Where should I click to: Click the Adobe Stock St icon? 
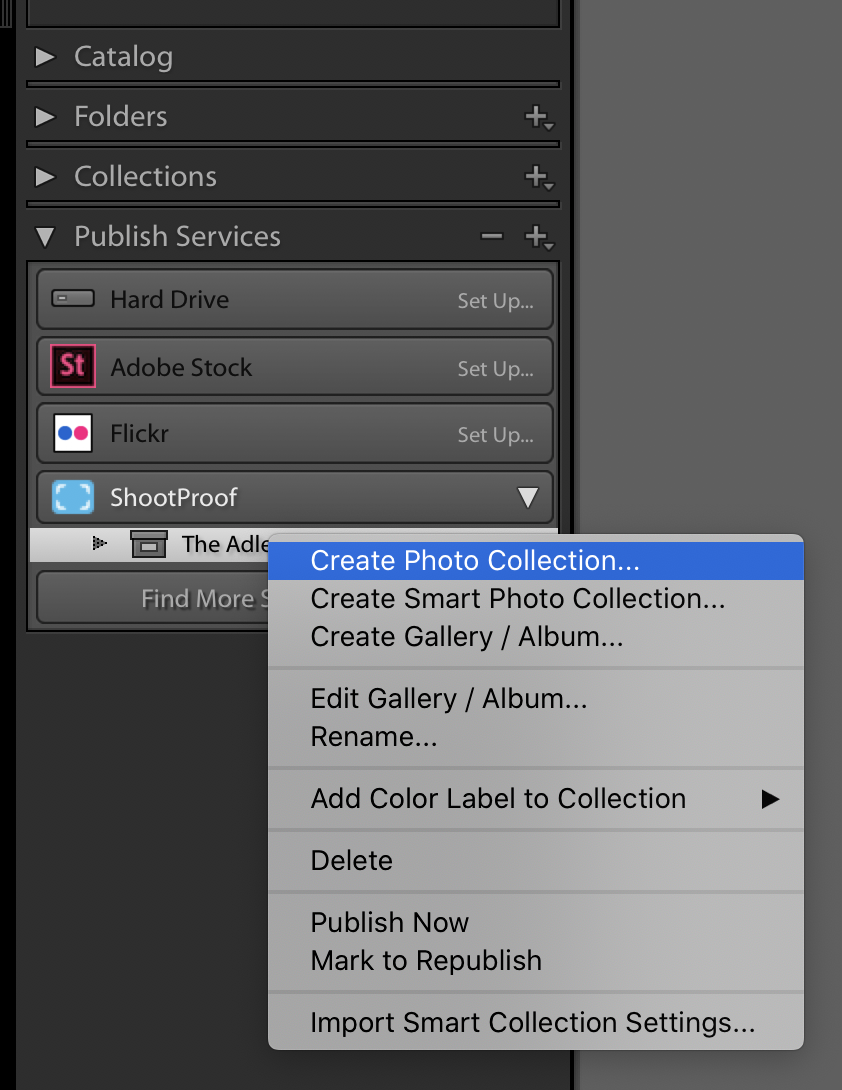(72, 366)
